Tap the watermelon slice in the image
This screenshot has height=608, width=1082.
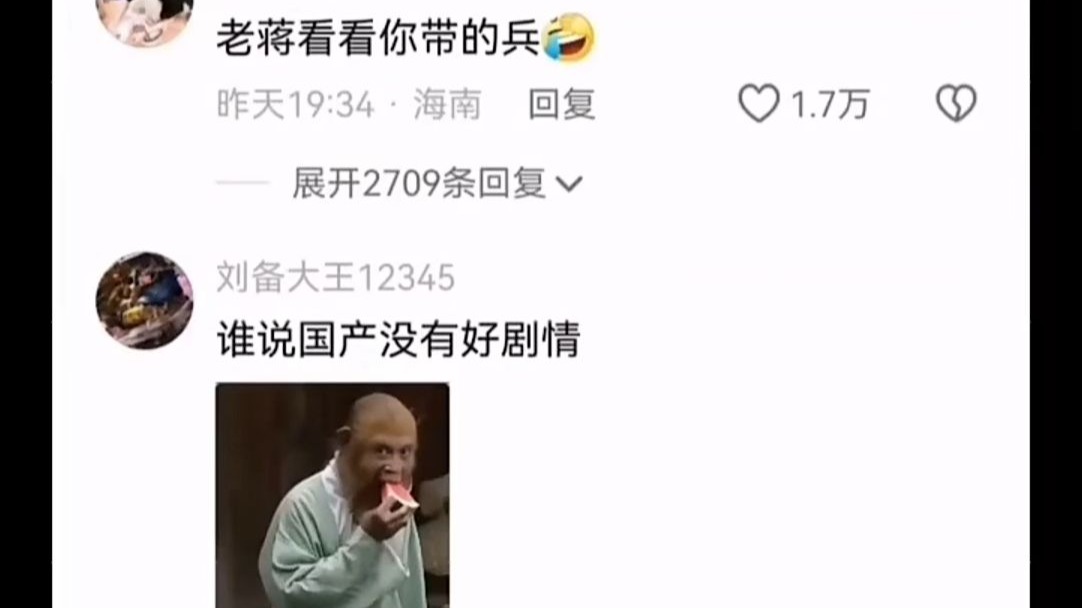[x=400, y=498]
